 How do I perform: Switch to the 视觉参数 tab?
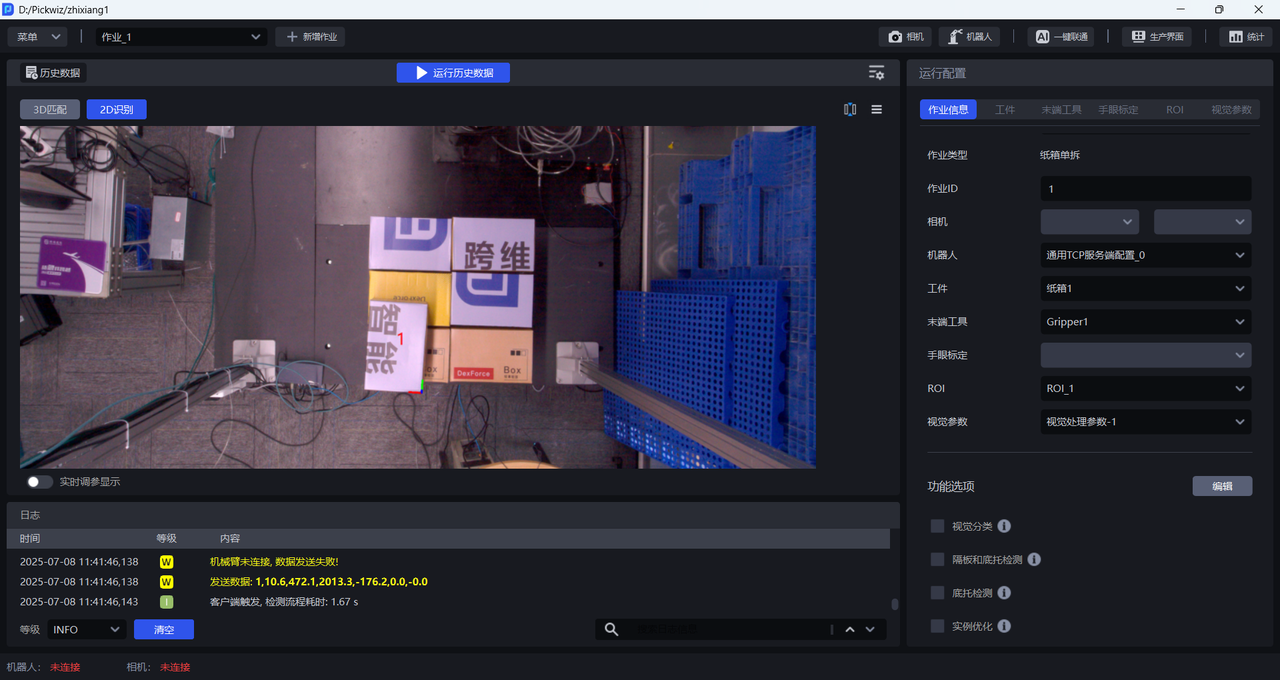(x=1230, y=110)
